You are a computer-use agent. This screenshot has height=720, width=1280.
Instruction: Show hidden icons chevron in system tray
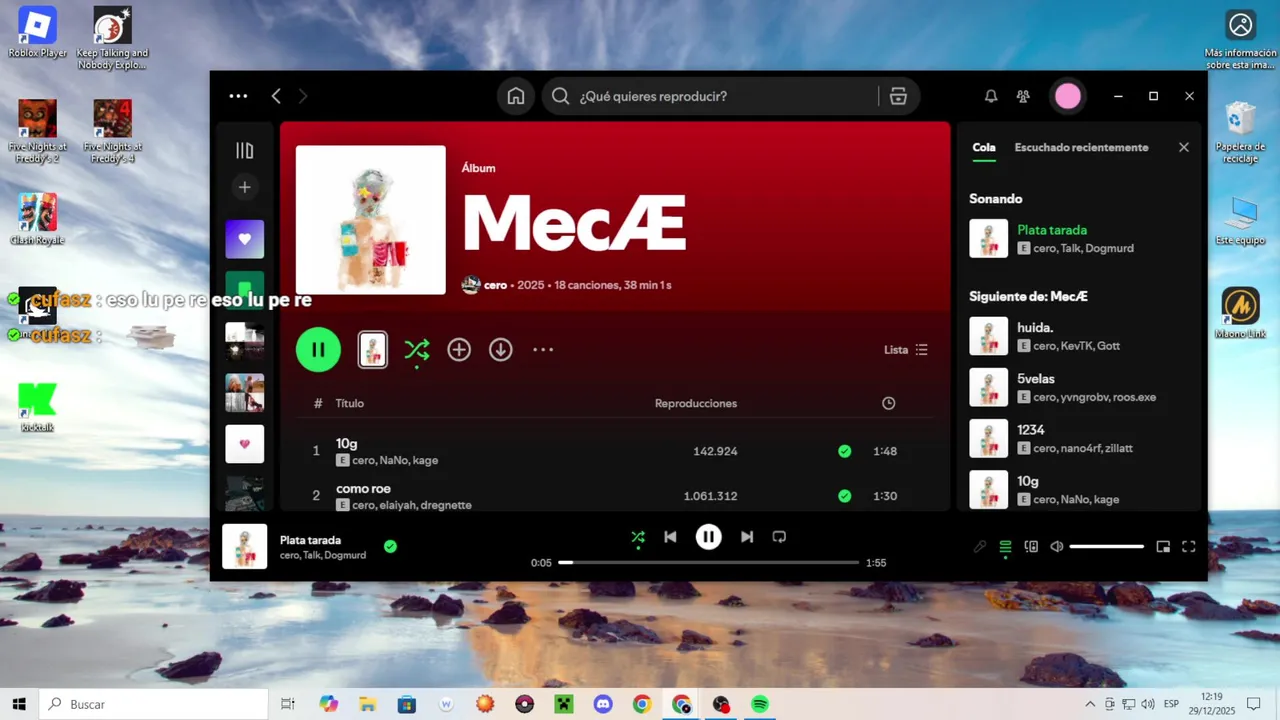(1090, 704)
